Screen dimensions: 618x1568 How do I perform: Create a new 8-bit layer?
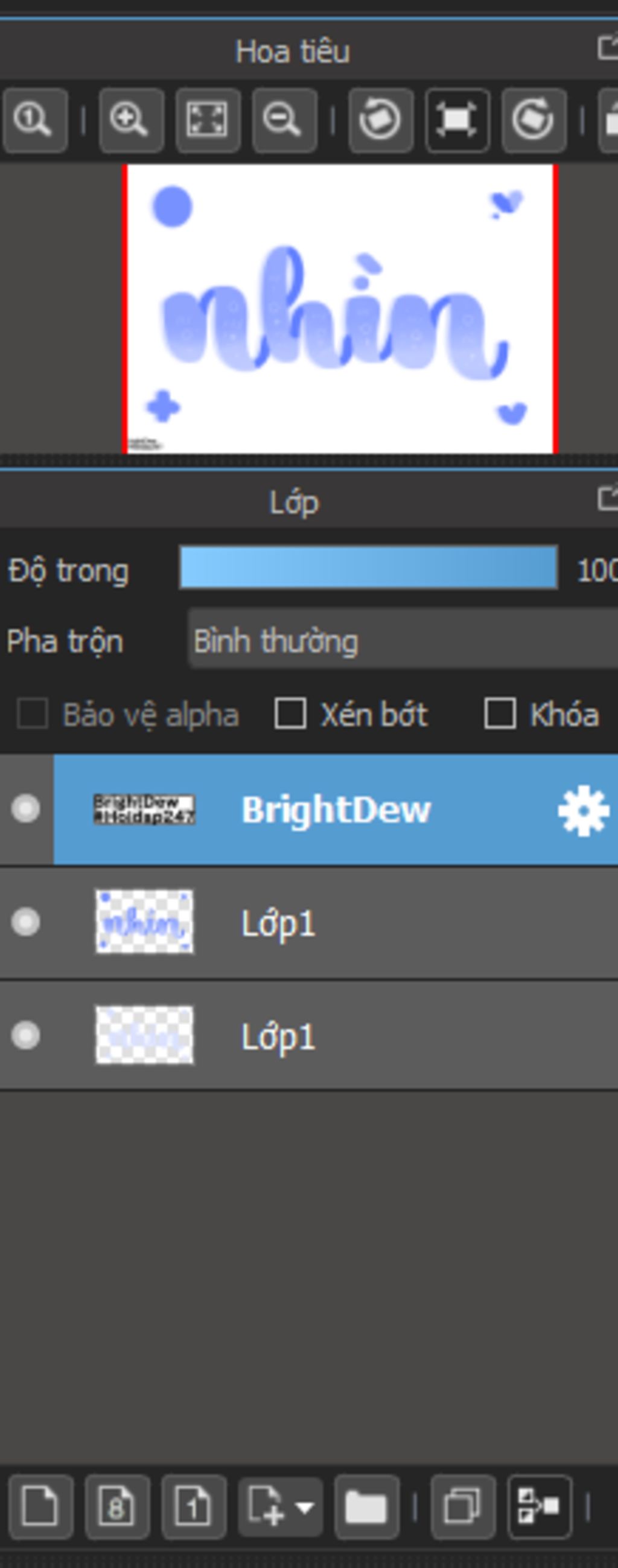(x=117, y=1507)
